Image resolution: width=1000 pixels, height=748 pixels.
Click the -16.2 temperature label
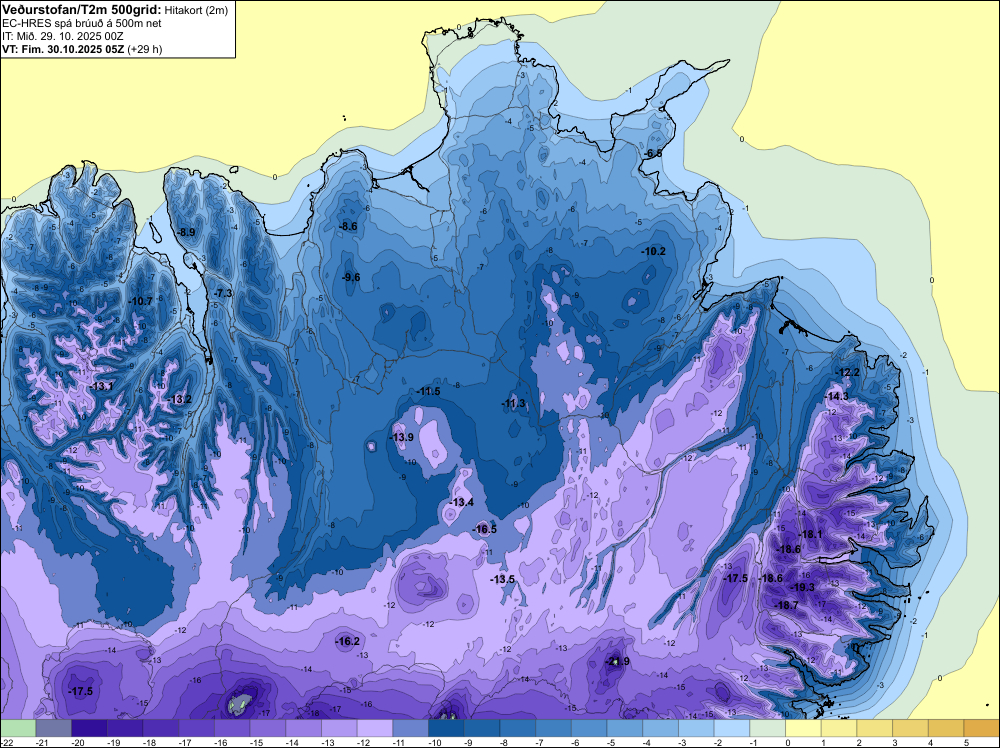(x=348, y=642)
